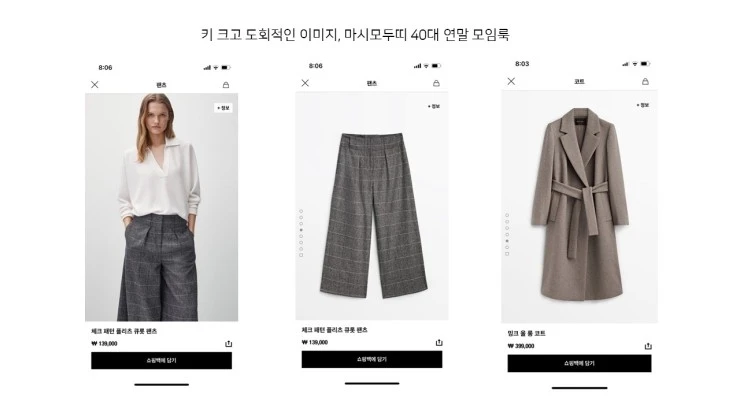Screen dimensions: 740x416
Task: Close the middle pants product screen
Action: coord(305,83)
